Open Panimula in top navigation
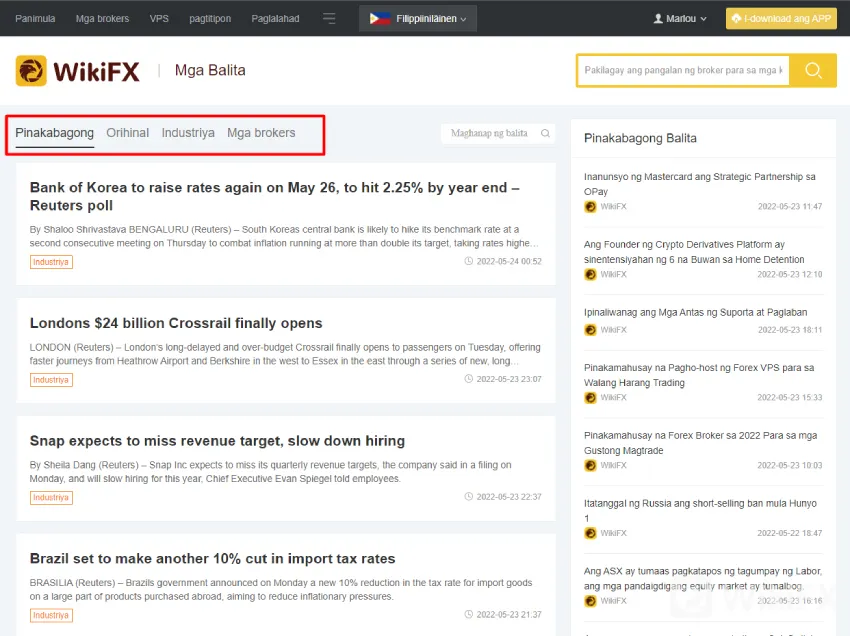The width and height of the screenshot is (850, 636). tap(35, 18)
